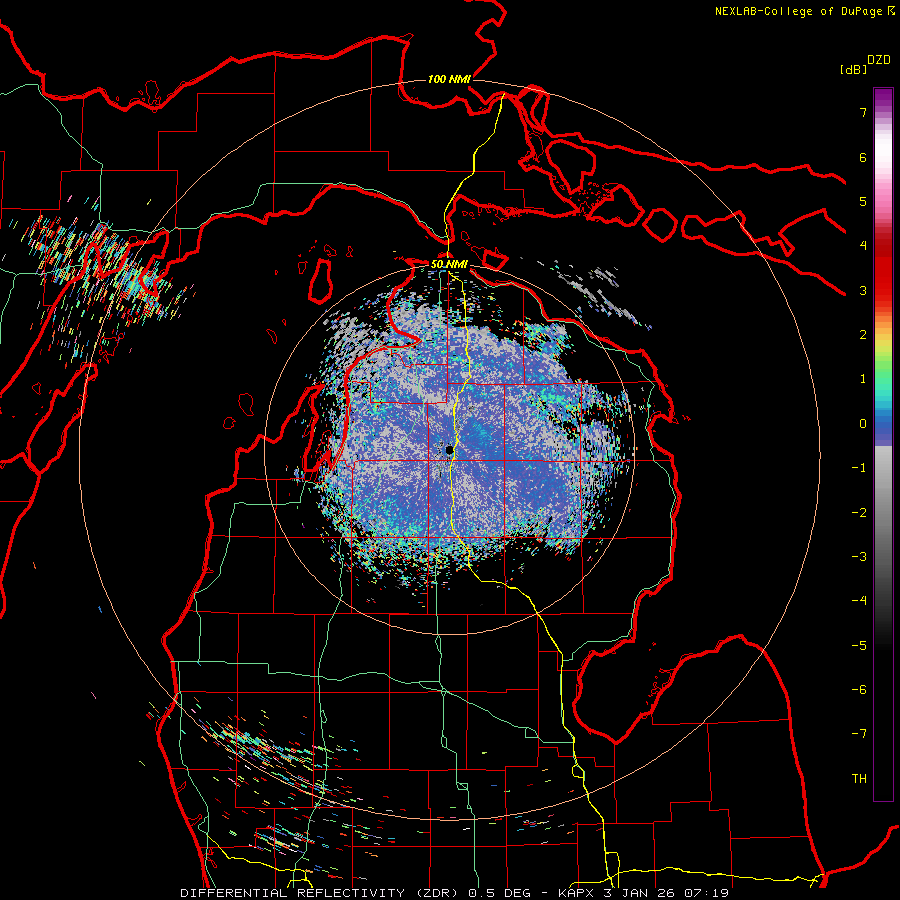Click the -4 value on color scale
The width and height of the screenshot is (900, 900).
click(859, 601)
